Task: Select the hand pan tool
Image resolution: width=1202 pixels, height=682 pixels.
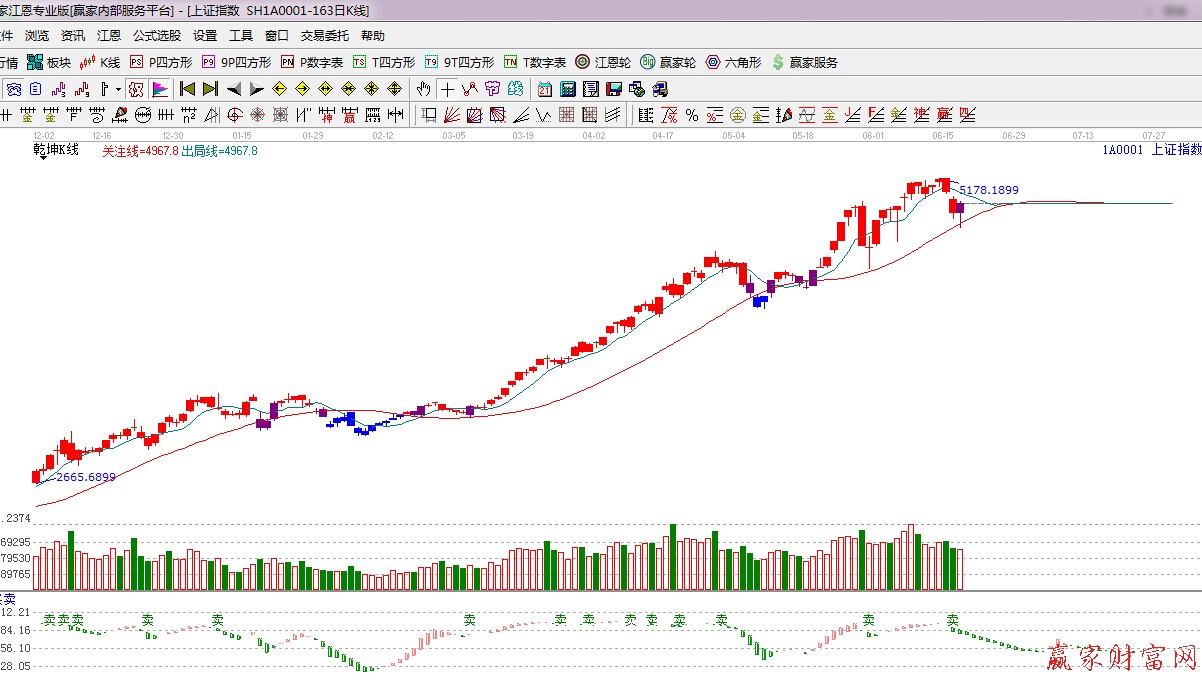Action: click(x=424, y=89)
